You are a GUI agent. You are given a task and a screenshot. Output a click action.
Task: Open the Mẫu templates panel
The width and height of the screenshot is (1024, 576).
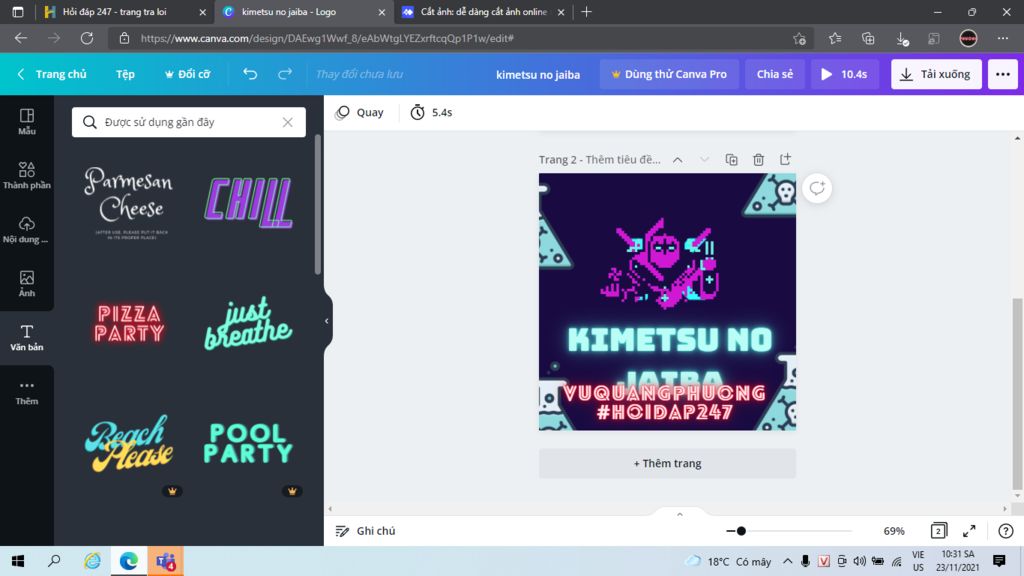(27, 121)
